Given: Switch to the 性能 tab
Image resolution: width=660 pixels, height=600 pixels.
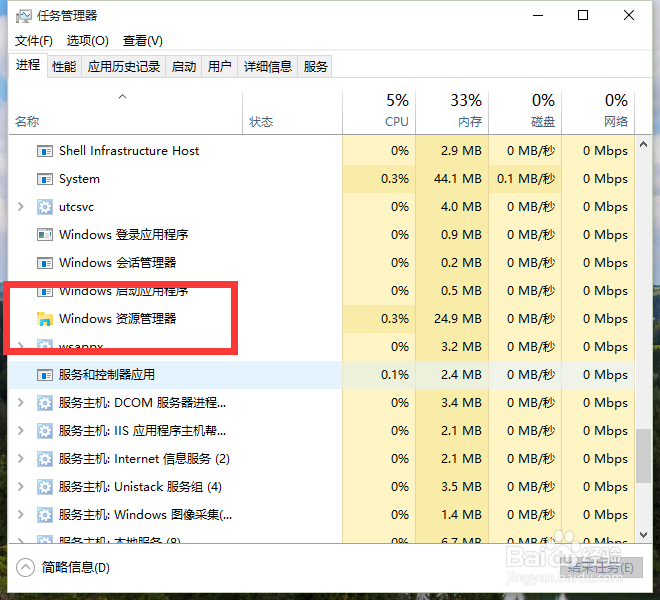Looking at the screenshot, I should click(64, 67).
